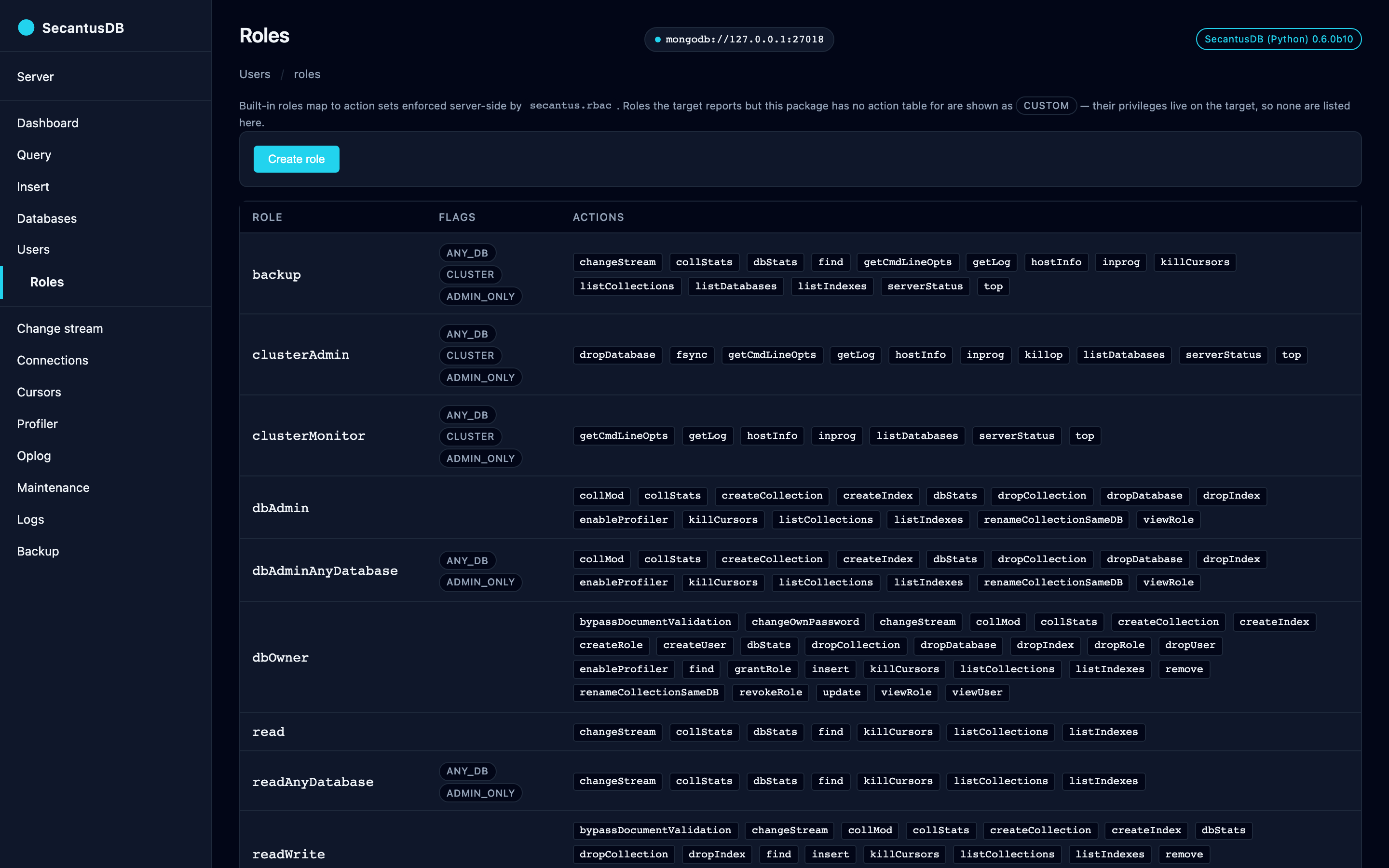Click enableProfiler action in dbAdminAnyDatabase row
Viewport: 1389px width, 868px height.
[x=623, y=582]
